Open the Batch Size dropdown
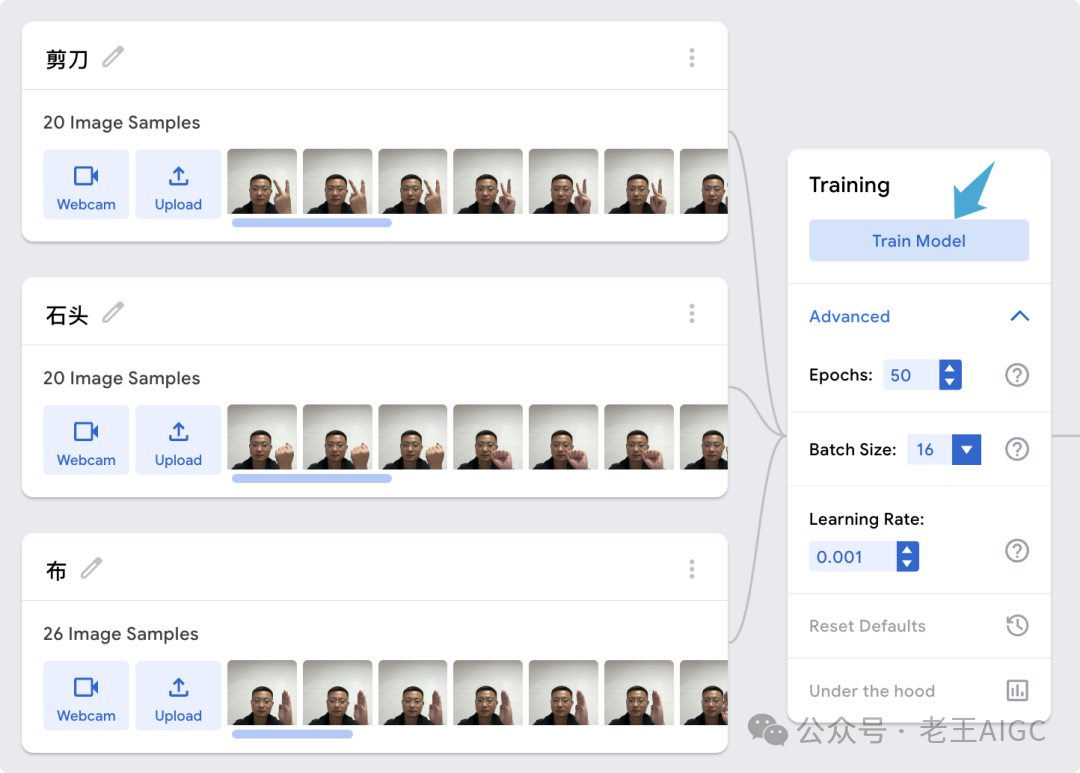 [966, 449]
